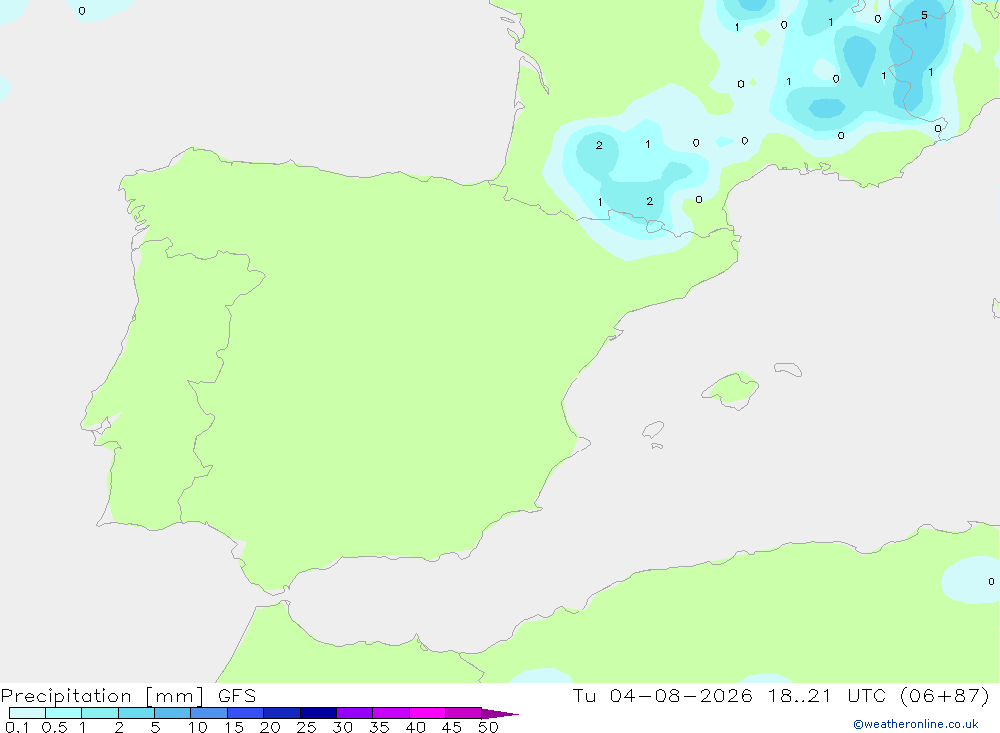This screenshot has width=1000, height=733.
Task: Click the '40' legend scale label
Action: pyautogui.click(x=415, y=727)
